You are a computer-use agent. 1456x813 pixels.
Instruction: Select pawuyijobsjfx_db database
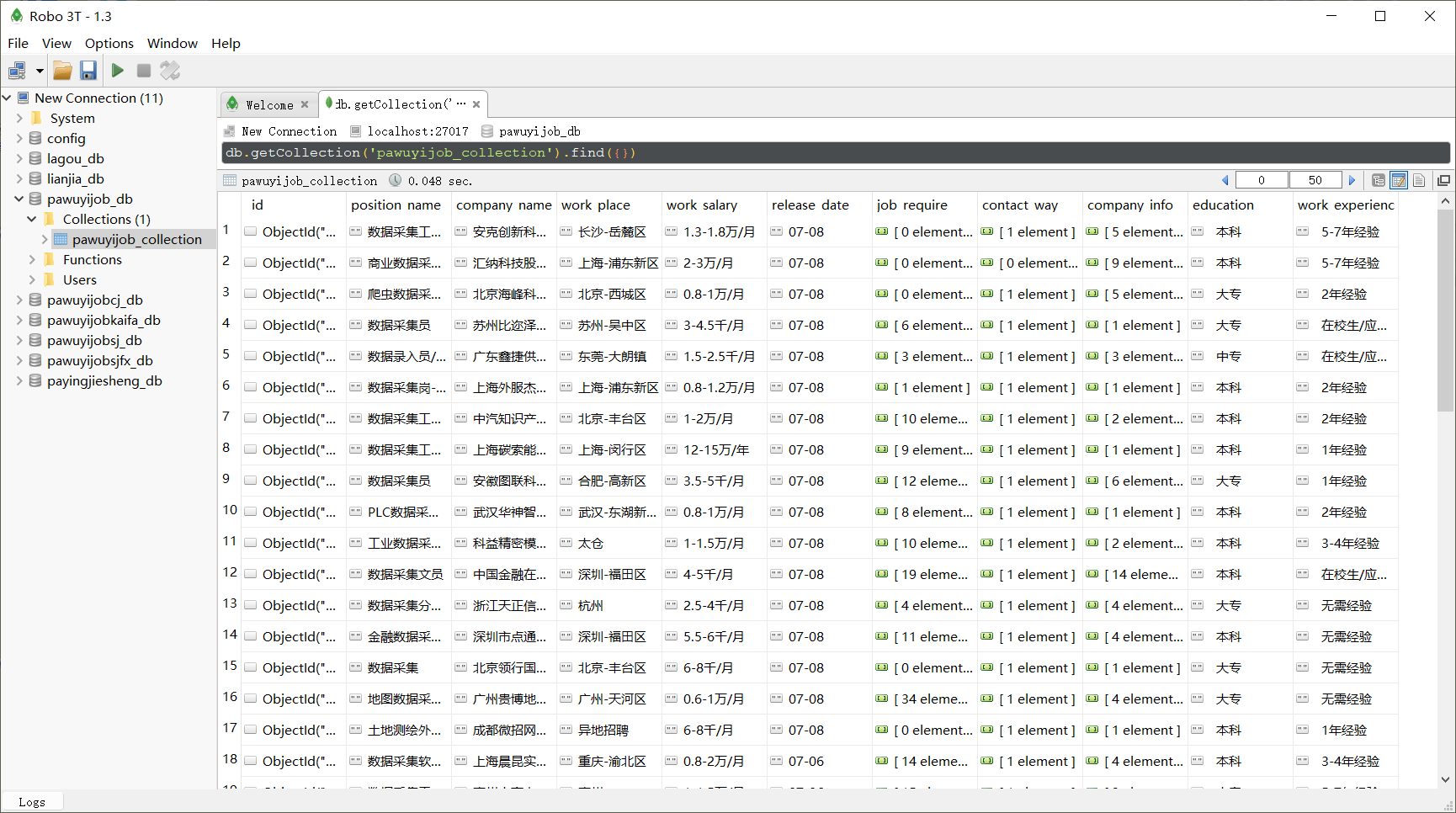click(99, 360)
